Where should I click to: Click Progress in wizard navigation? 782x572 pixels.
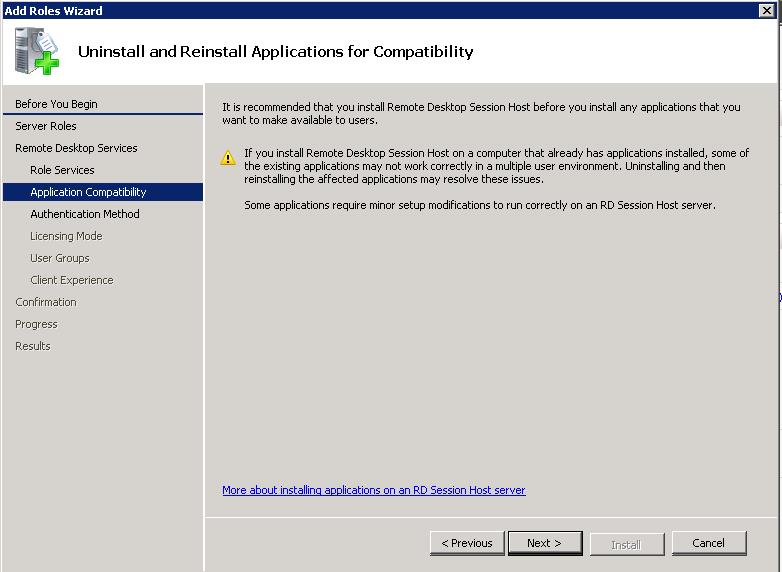(36, 324)
